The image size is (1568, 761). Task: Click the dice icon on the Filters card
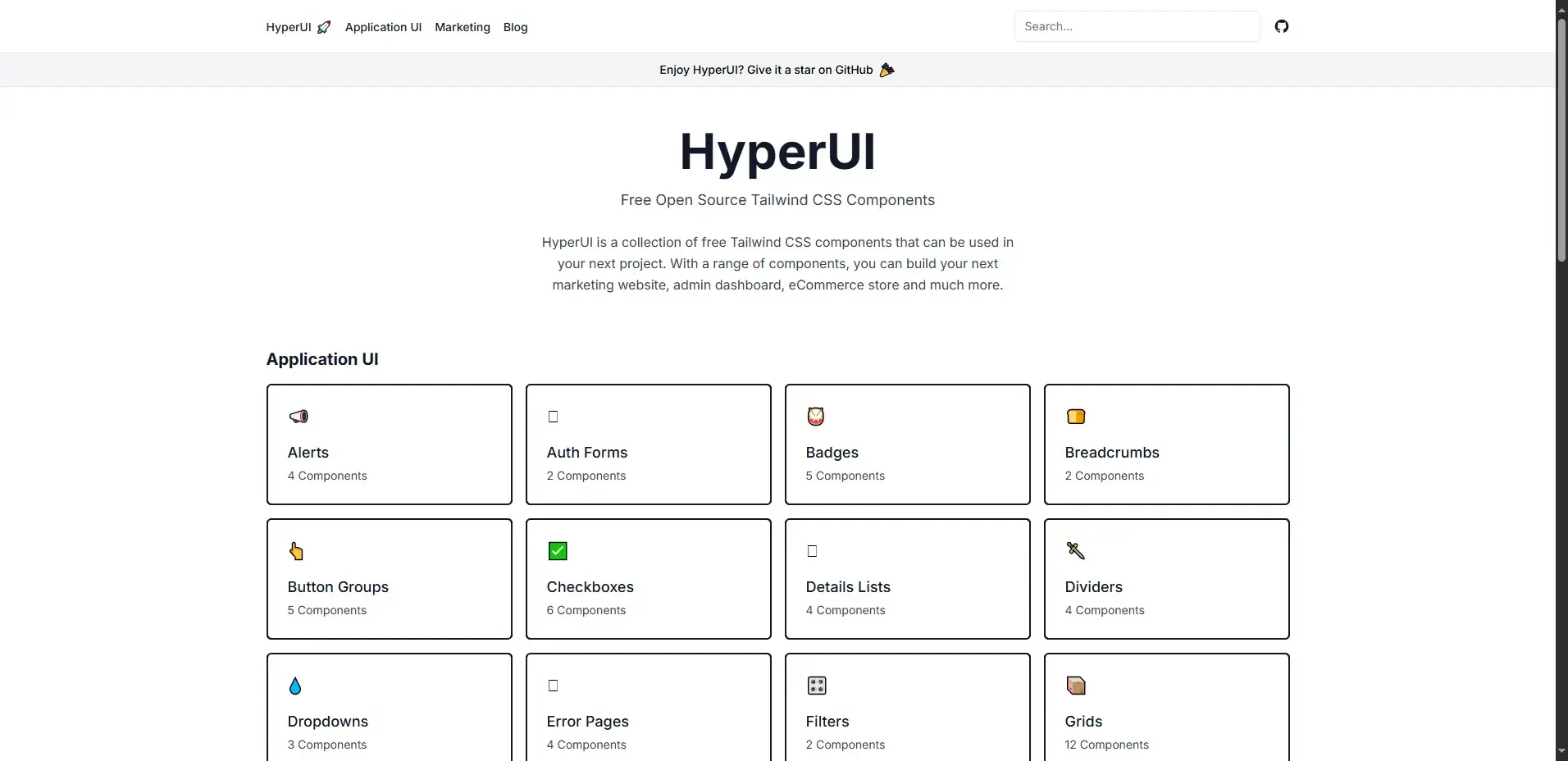click(816, 686)
